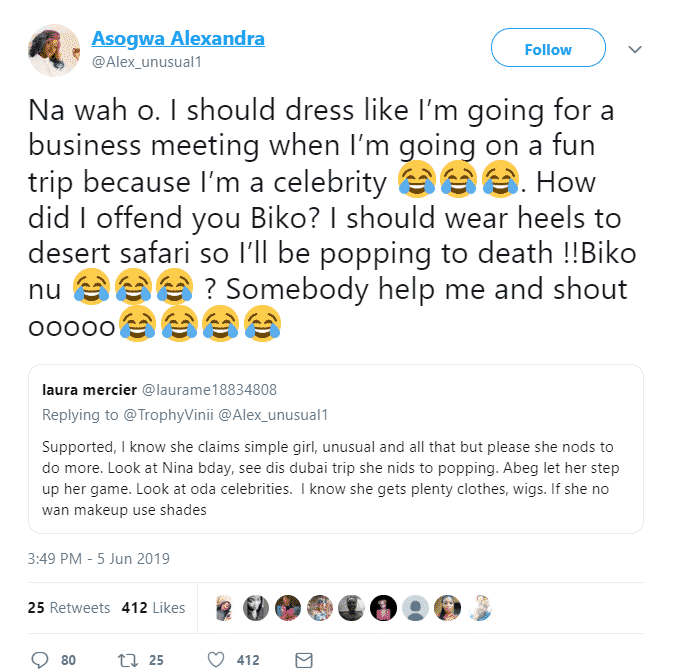Follow Asogwa Alexandra
The height and width of the screenshot is (669, 687).
tap(548, 48)
